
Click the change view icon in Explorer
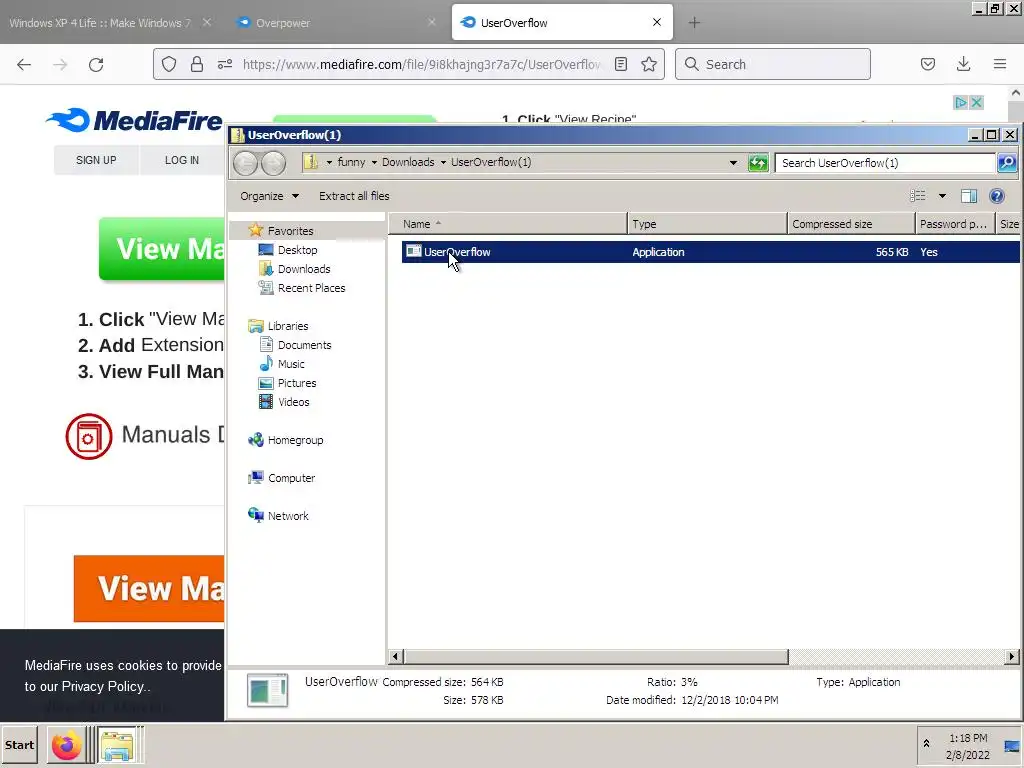pos(918,196)
